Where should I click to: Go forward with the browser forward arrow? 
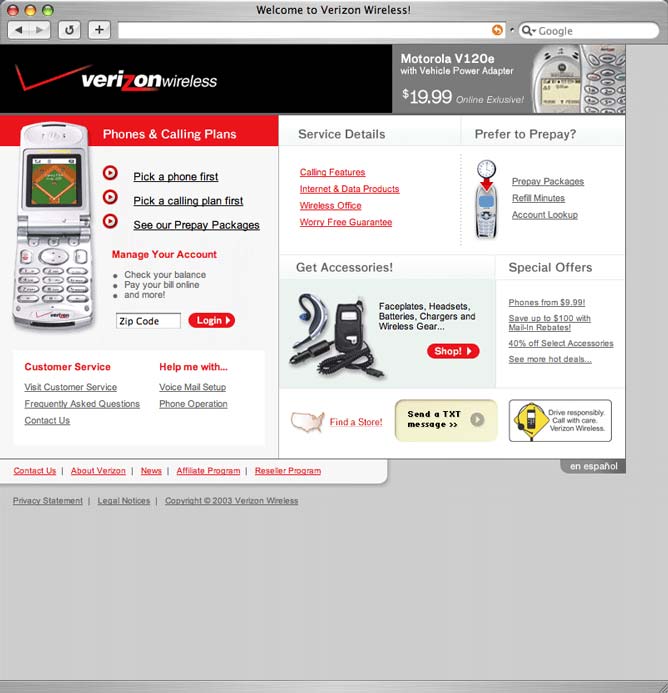[40, 30]
